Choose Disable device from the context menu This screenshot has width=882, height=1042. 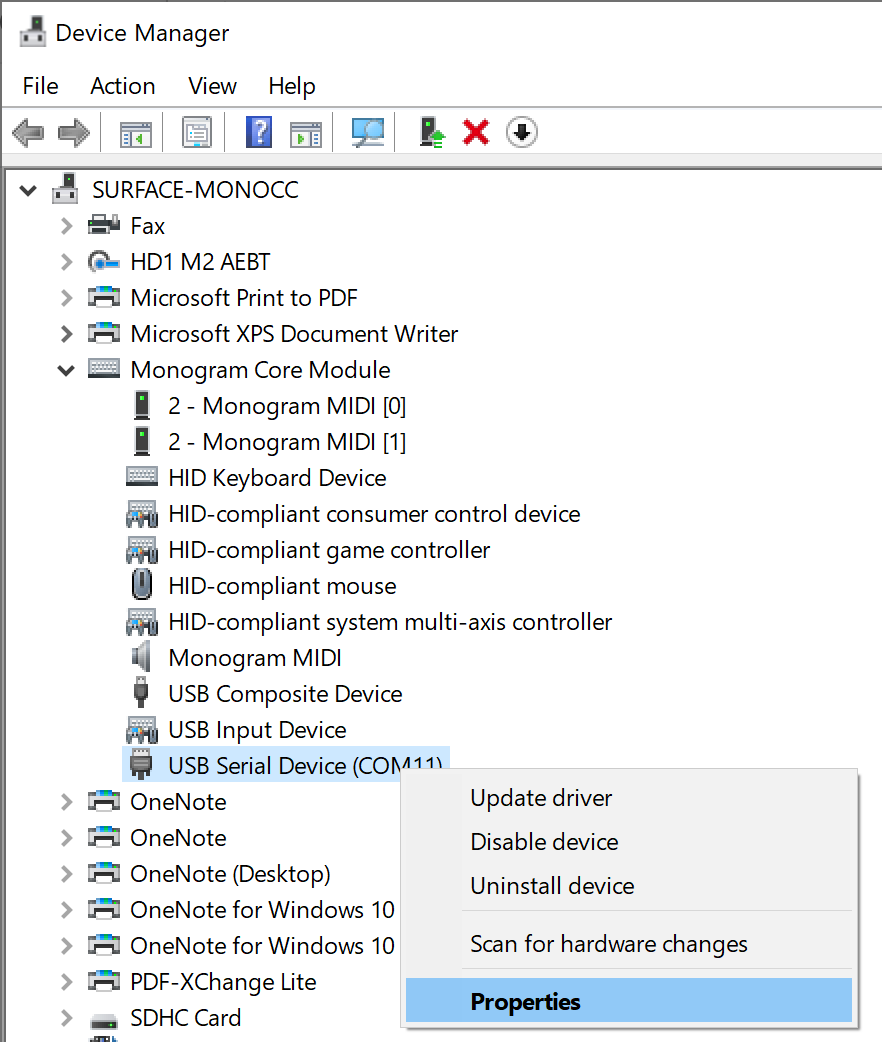[x=628, y=841]
